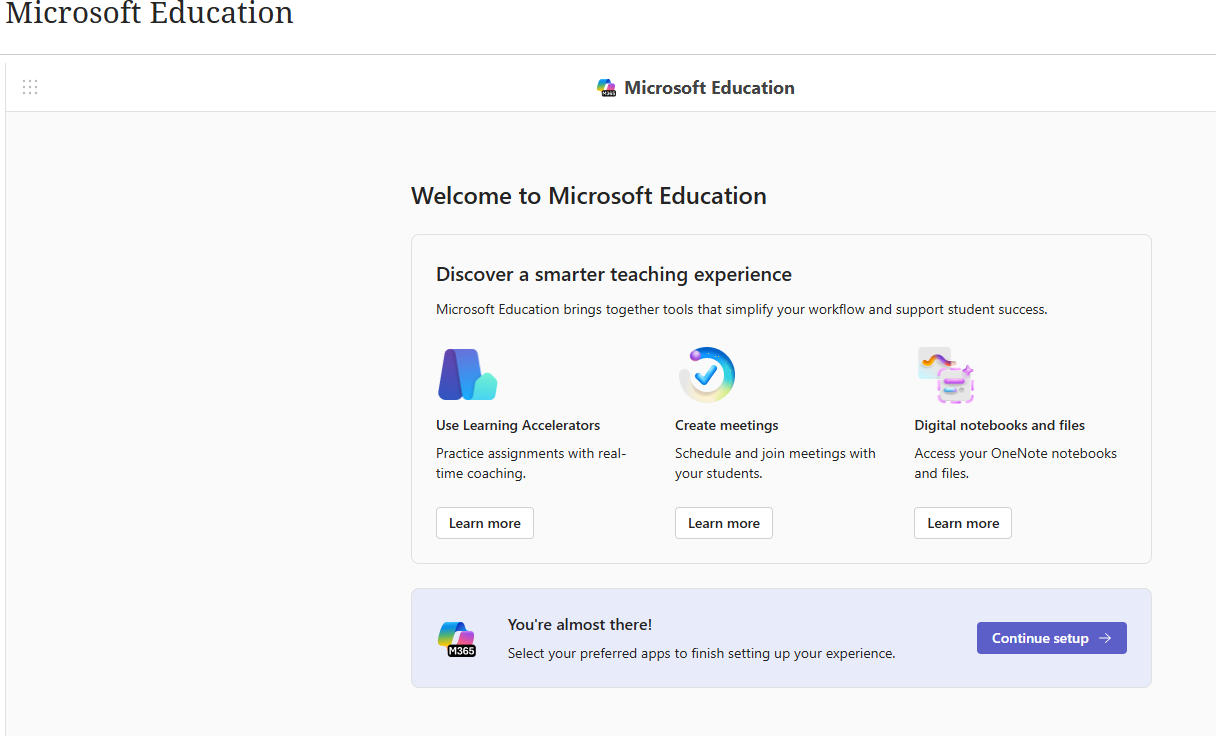
Task: Click the "Welcome to Microsoft Education" heading
Action: pyautogui.click(x=588, y=196)
